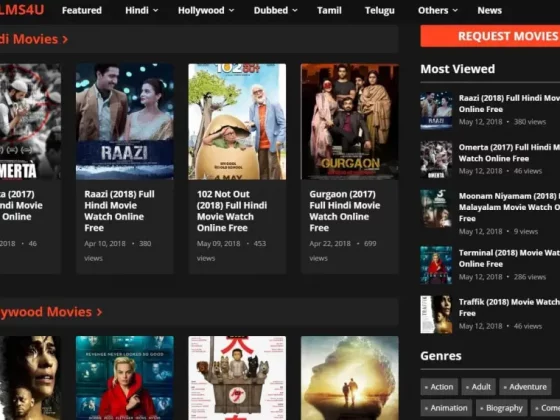Click '286 views' text under Terminal
560x420 pixels.
[x=530, y=277]
